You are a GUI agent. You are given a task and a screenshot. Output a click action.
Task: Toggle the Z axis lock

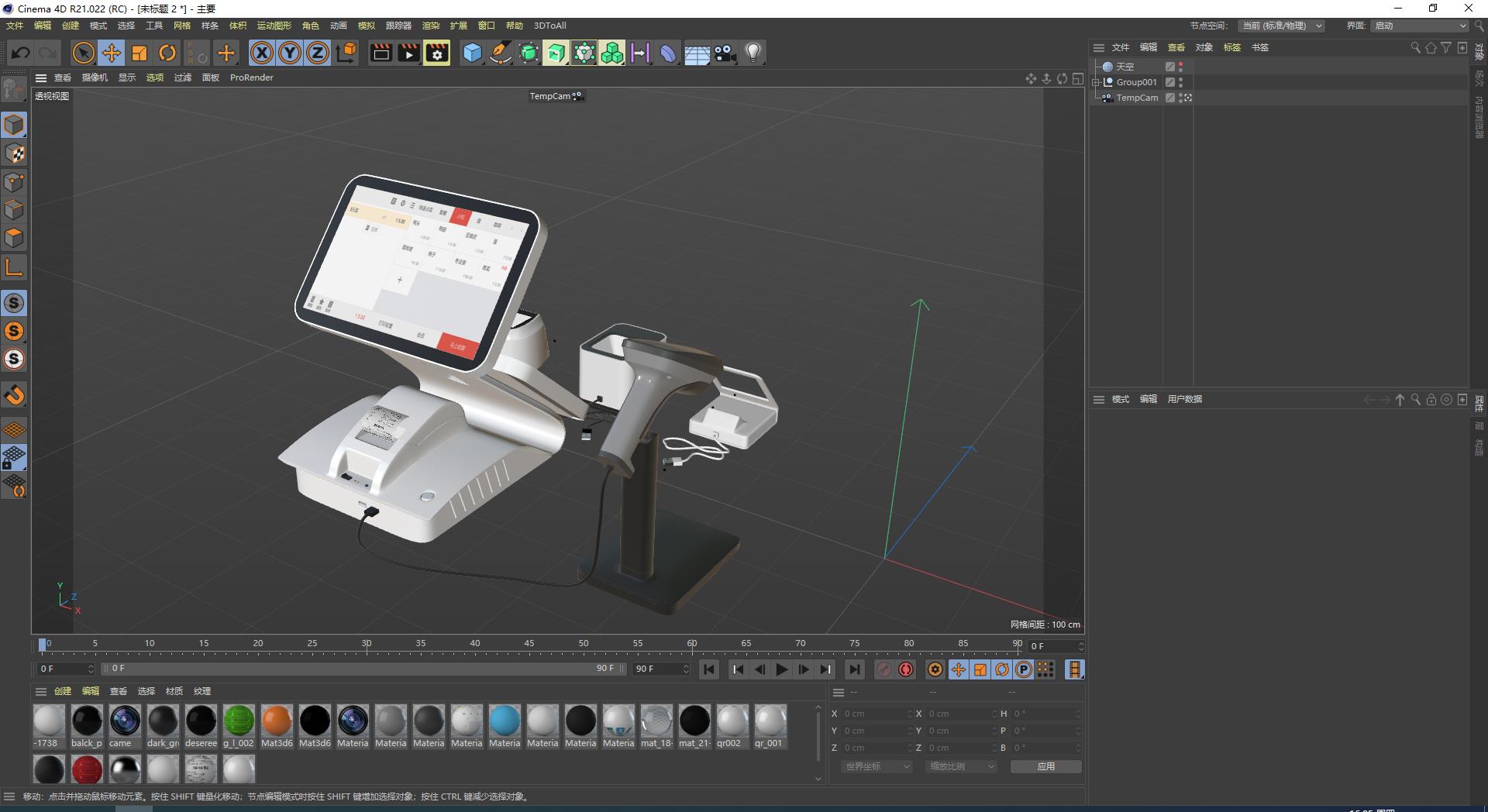pyautogui.click(x=318, y=53)
